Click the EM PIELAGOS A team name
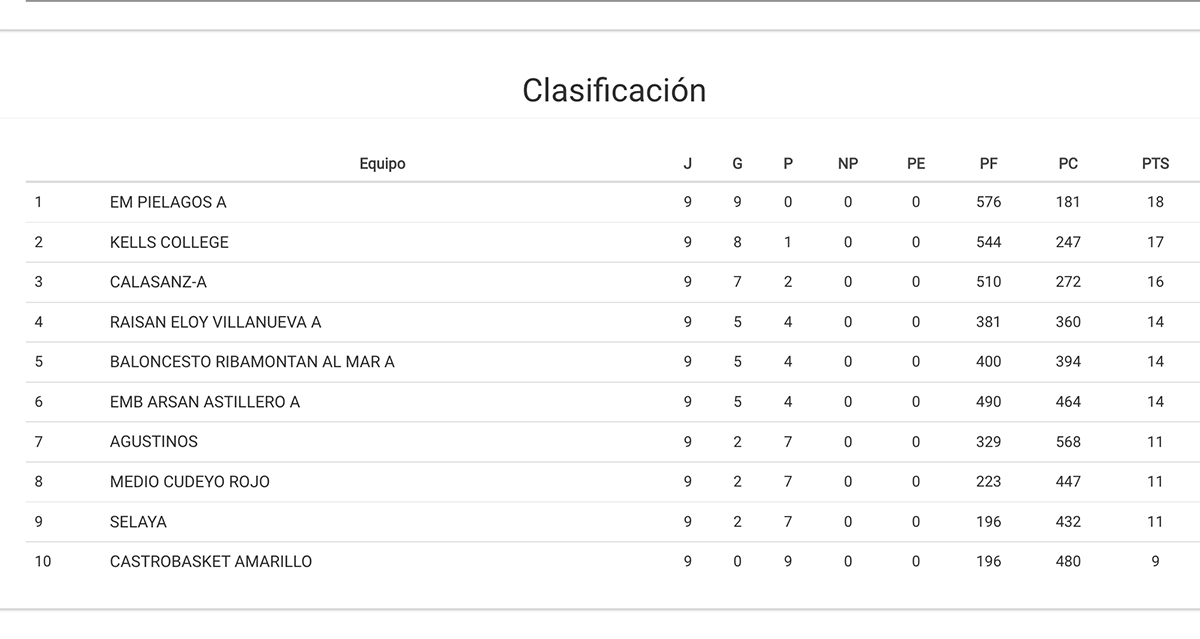 [168, 202]
